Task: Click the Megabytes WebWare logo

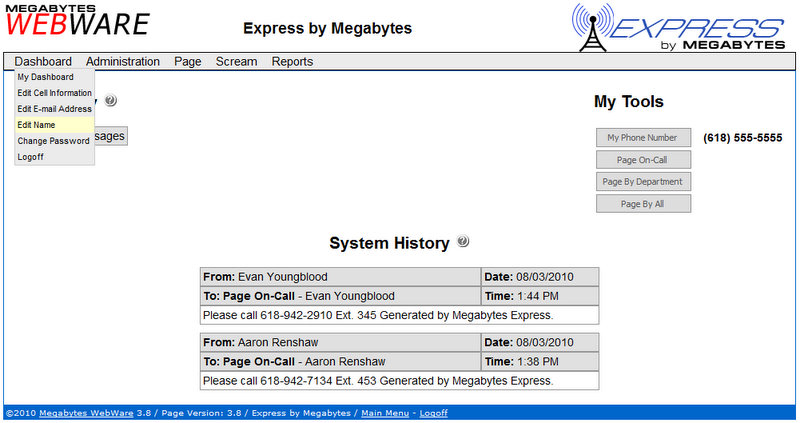Action: (77, 21)
